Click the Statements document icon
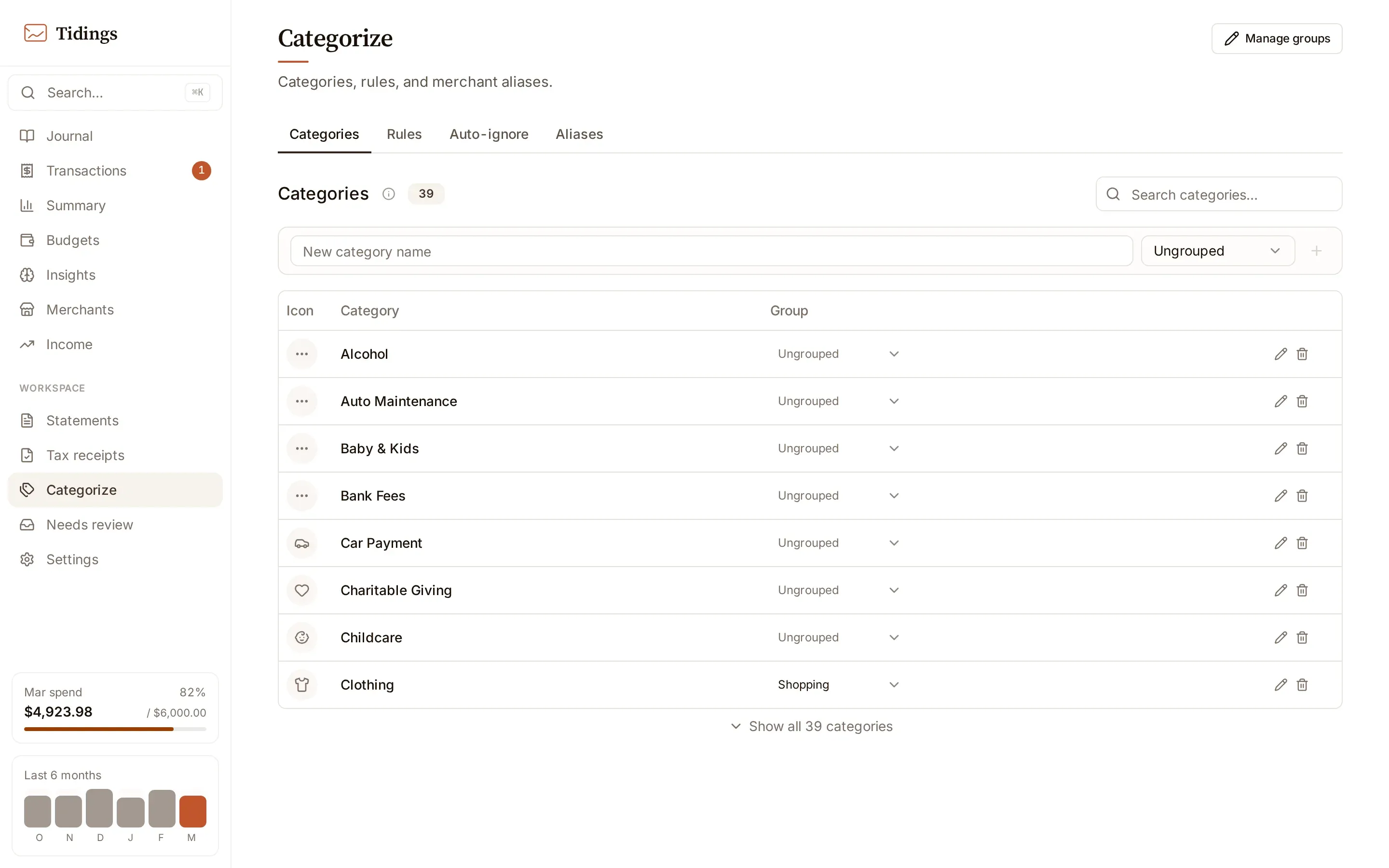Image resolution: width=1389 pixels, height=868 pixels. point(27,420)
